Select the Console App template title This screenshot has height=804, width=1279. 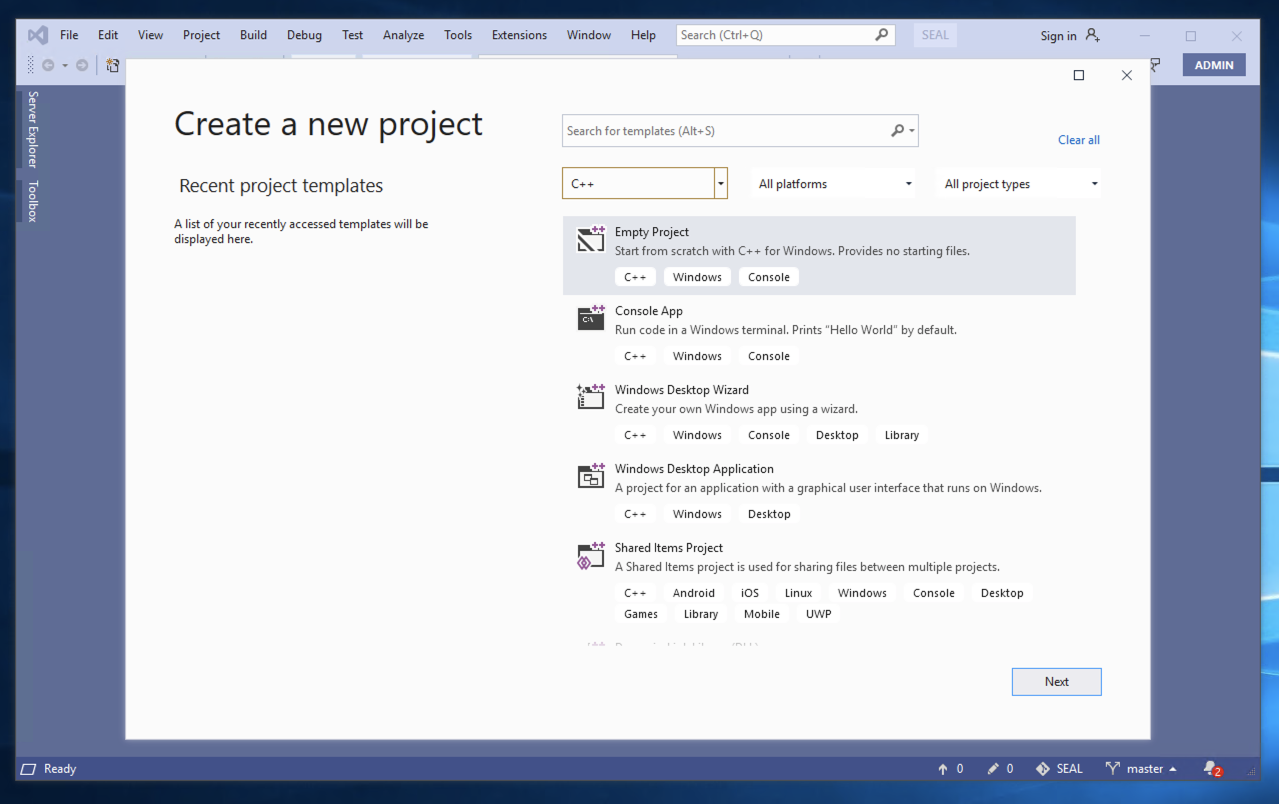click(649, 311)
